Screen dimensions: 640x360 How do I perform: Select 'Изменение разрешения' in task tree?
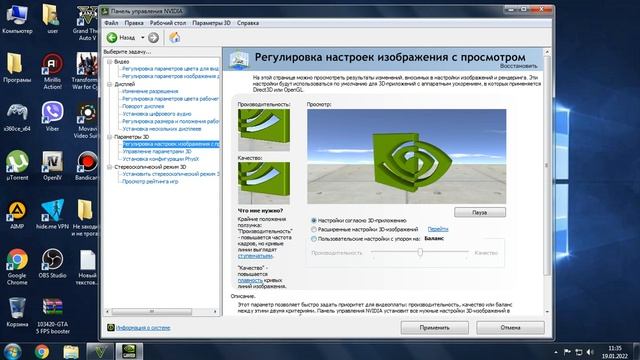tap(150, 91)
